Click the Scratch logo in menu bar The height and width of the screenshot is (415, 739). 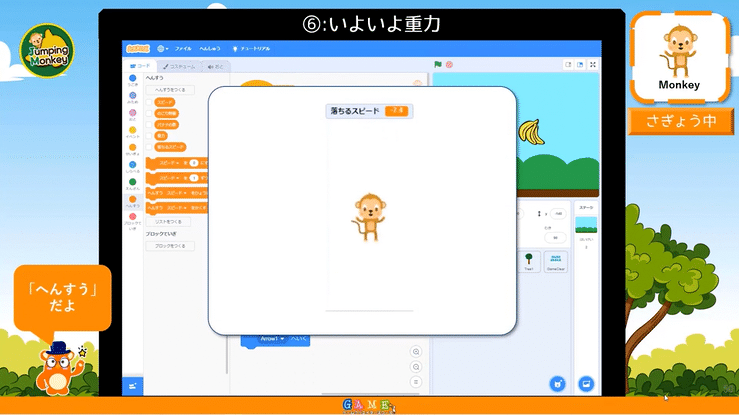[x=138, y=49]
